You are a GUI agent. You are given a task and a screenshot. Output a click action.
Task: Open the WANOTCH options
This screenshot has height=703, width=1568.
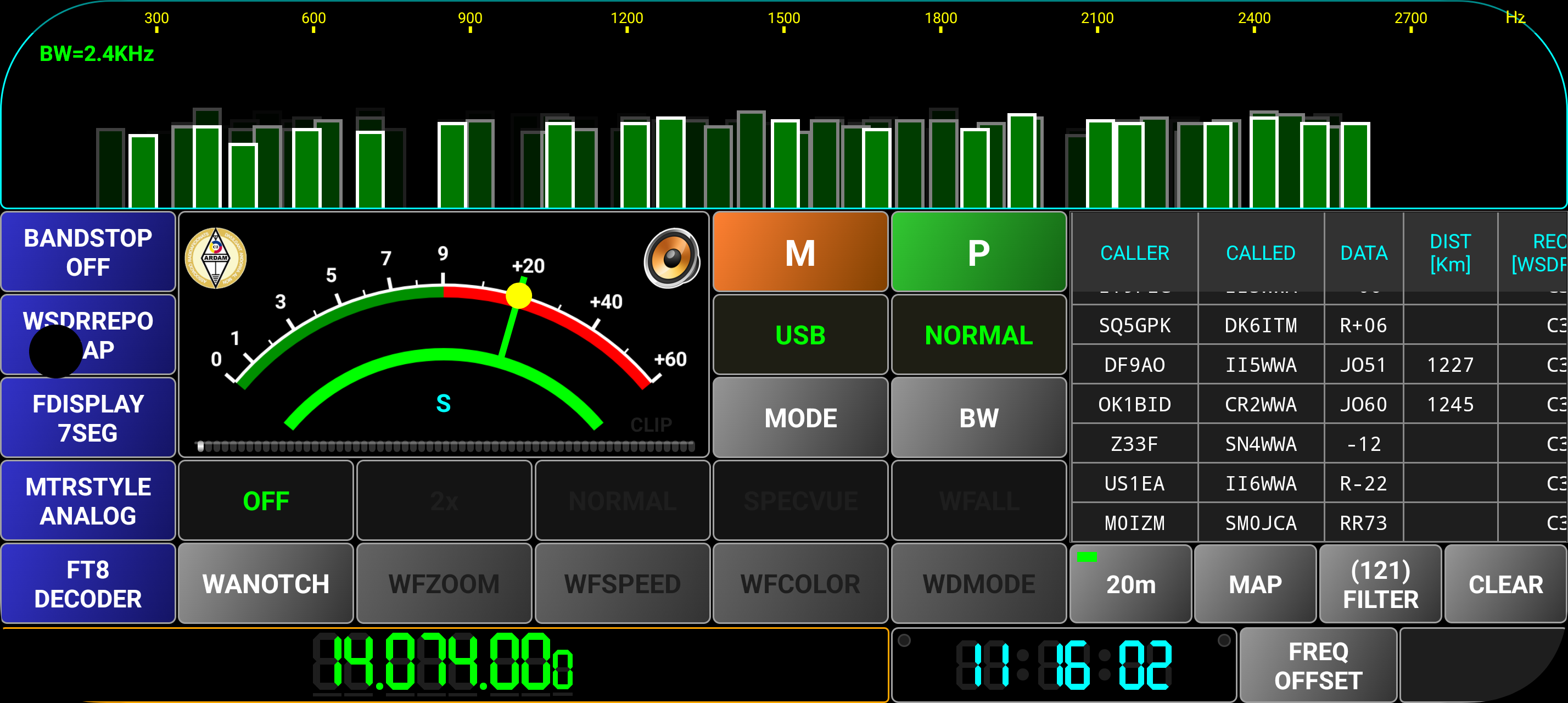click(265, 584)
